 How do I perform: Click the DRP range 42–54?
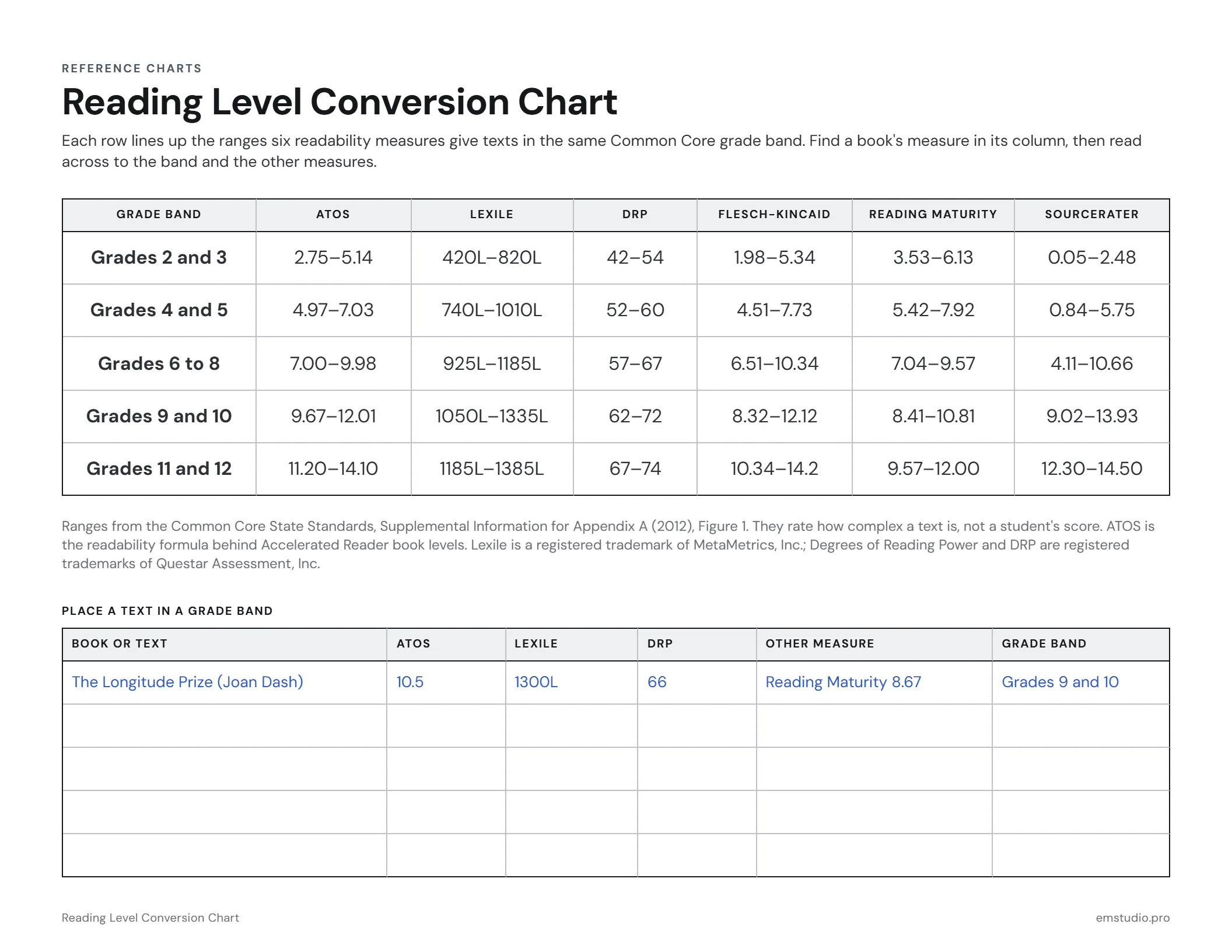[x=635, y=257]
